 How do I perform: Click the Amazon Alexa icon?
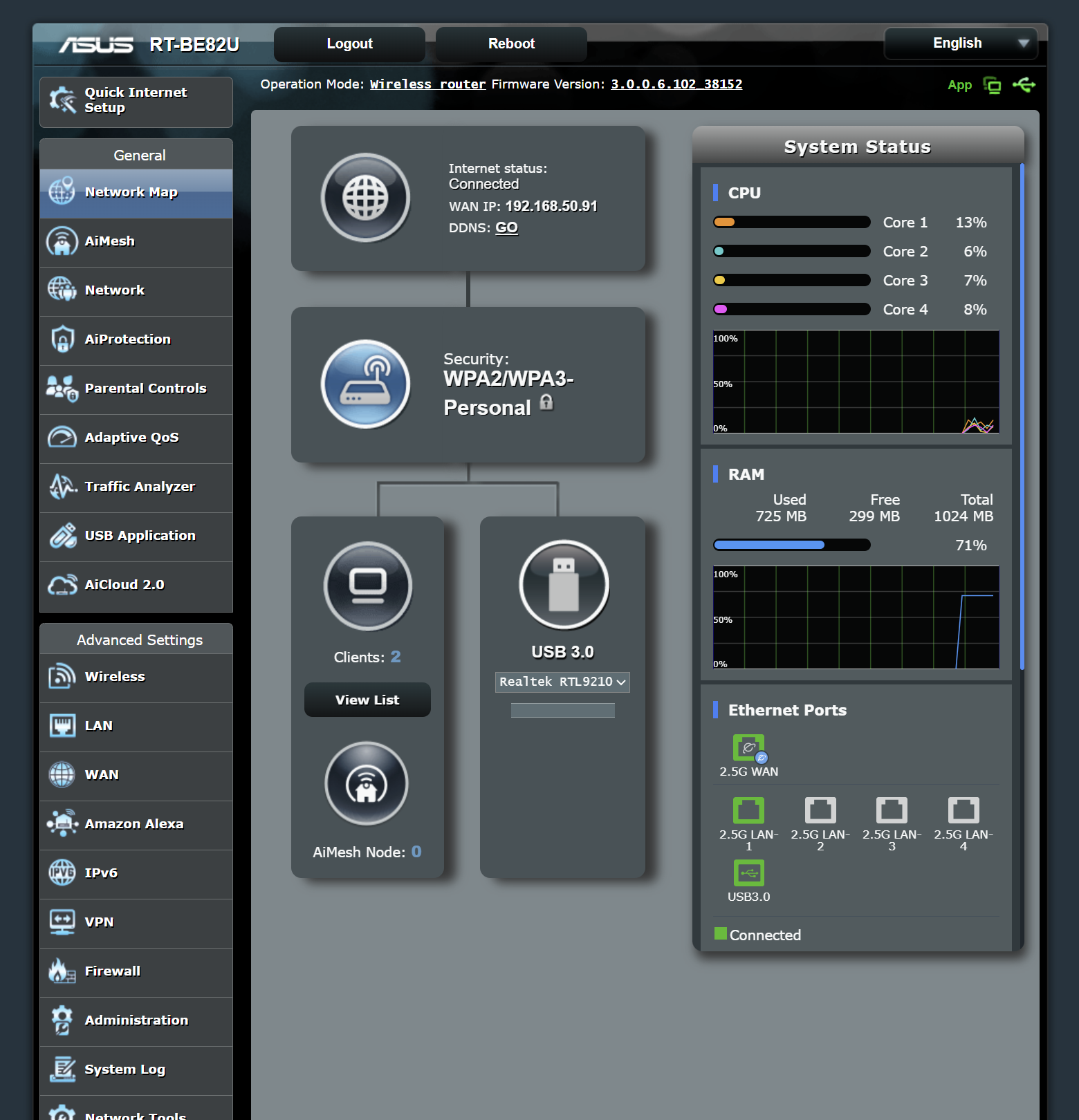62,824
